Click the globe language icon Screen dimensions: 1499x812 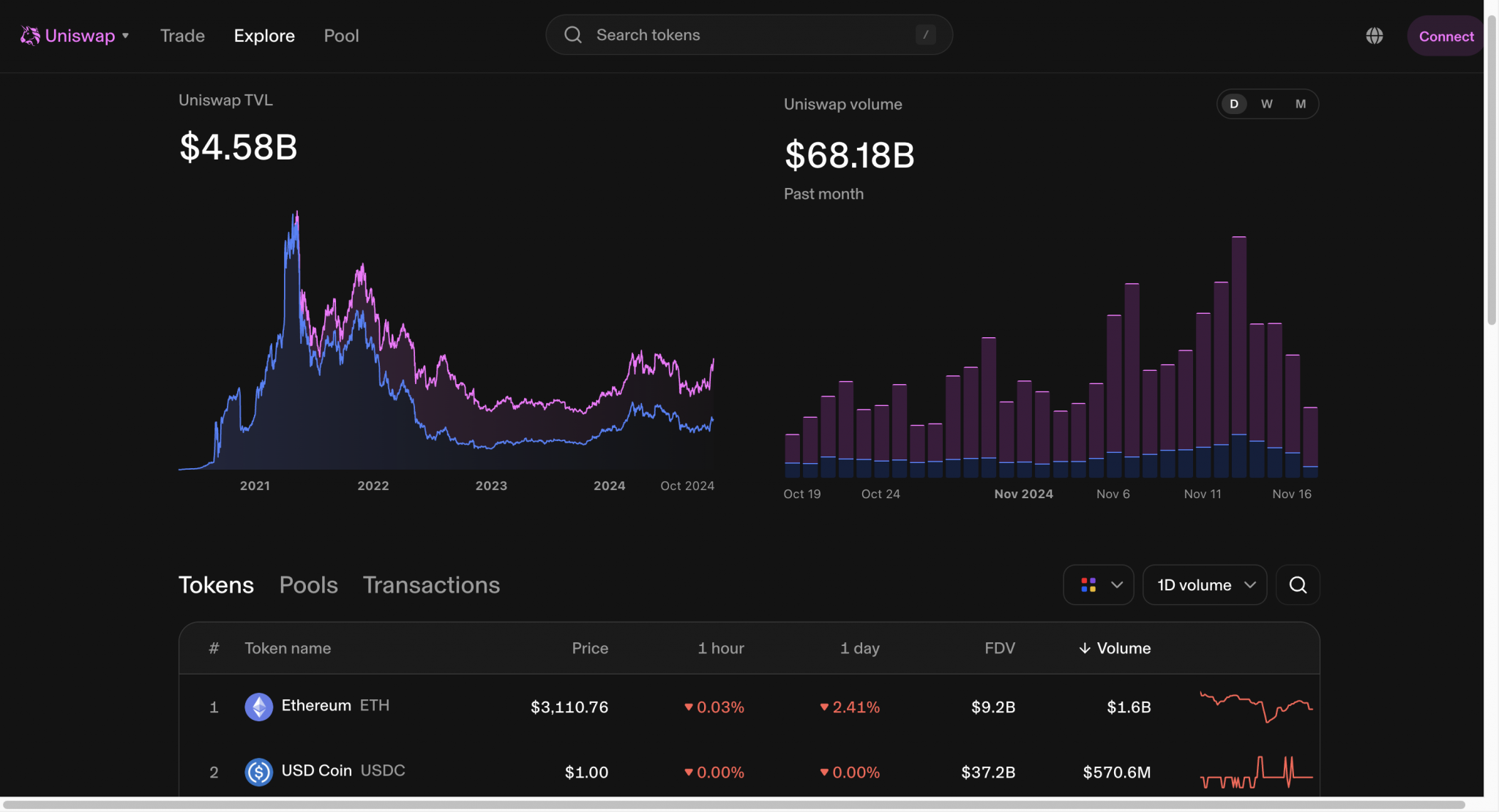click(x=1374, y=36)
